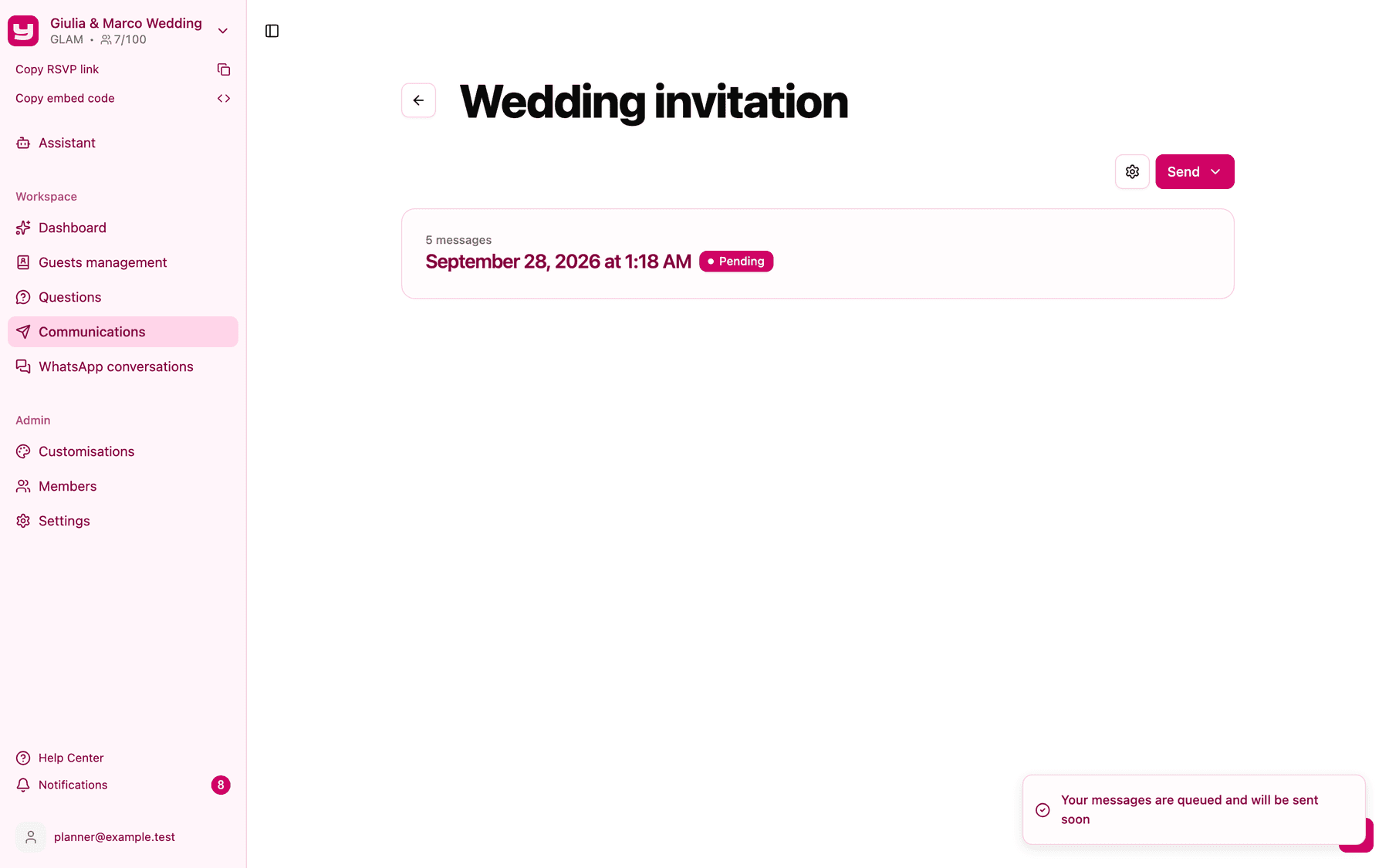View Members list
The image size is (1389, 868).
pyautogui.click(x=123, y=486)
